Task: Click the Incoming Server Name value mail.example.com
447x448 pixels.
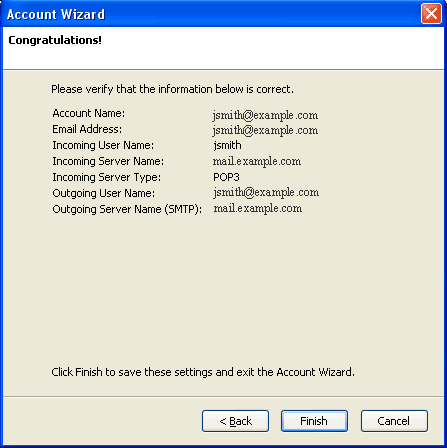Action: [257, 161]
